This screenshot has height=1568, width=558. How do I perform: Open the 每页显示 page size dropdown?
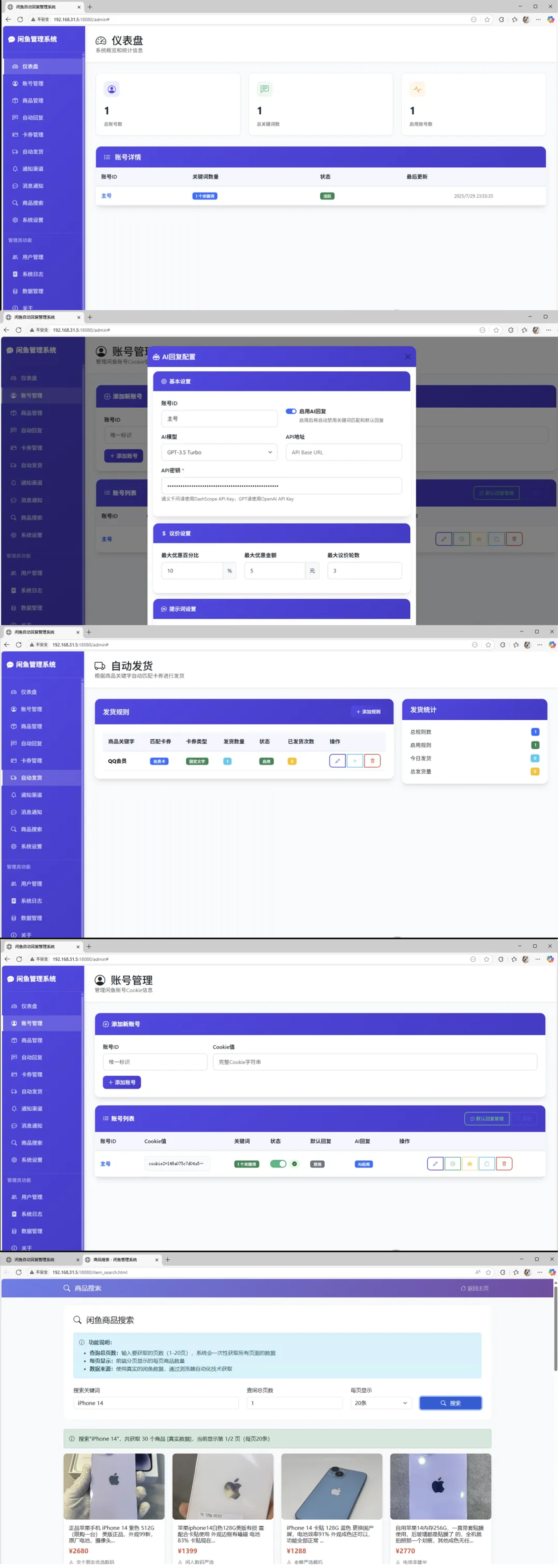click(x=380, y=1403)
